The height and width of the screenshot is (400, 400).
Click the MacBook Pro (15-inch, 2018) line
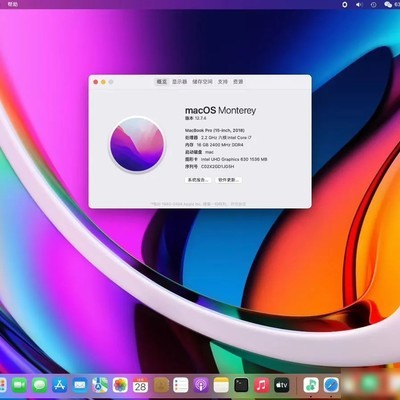pos(215,130)
